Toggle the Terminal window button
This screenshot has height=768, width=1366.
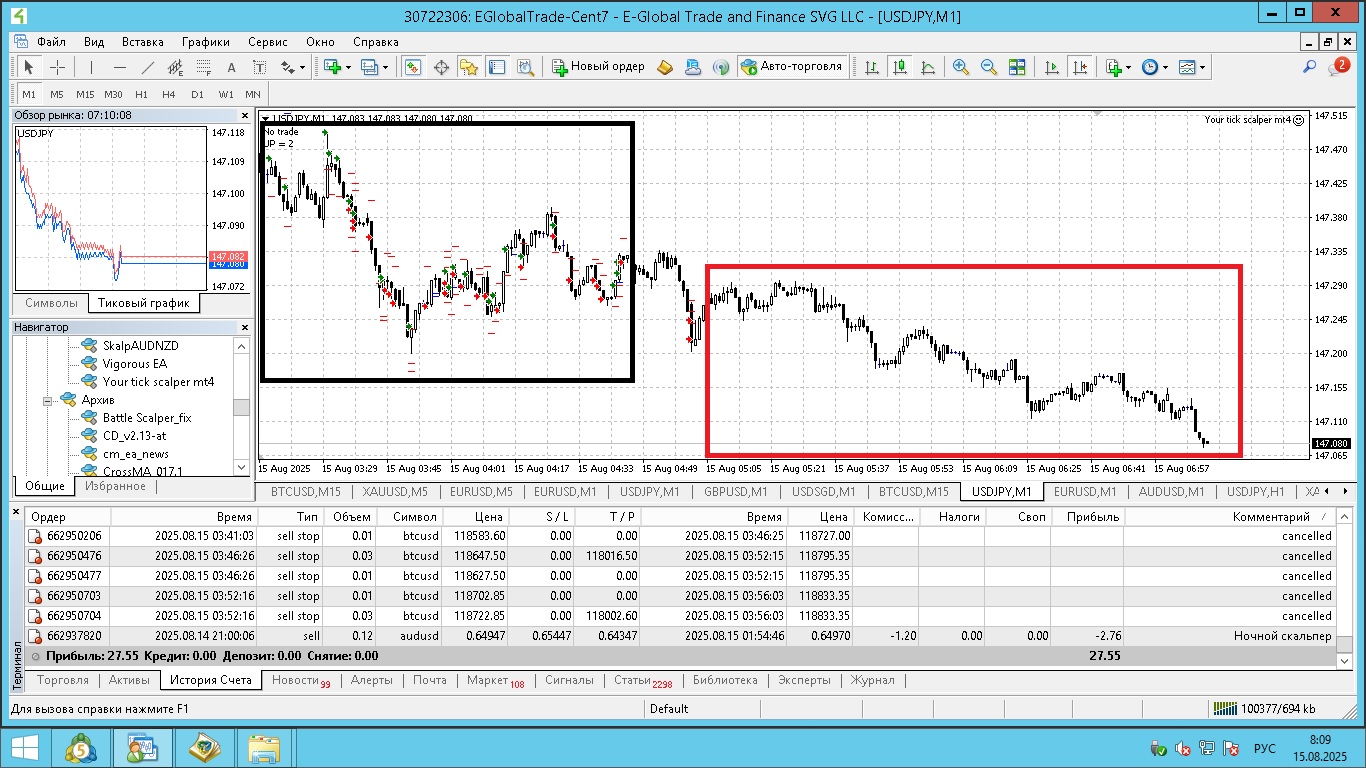click(x=497, y=67)
